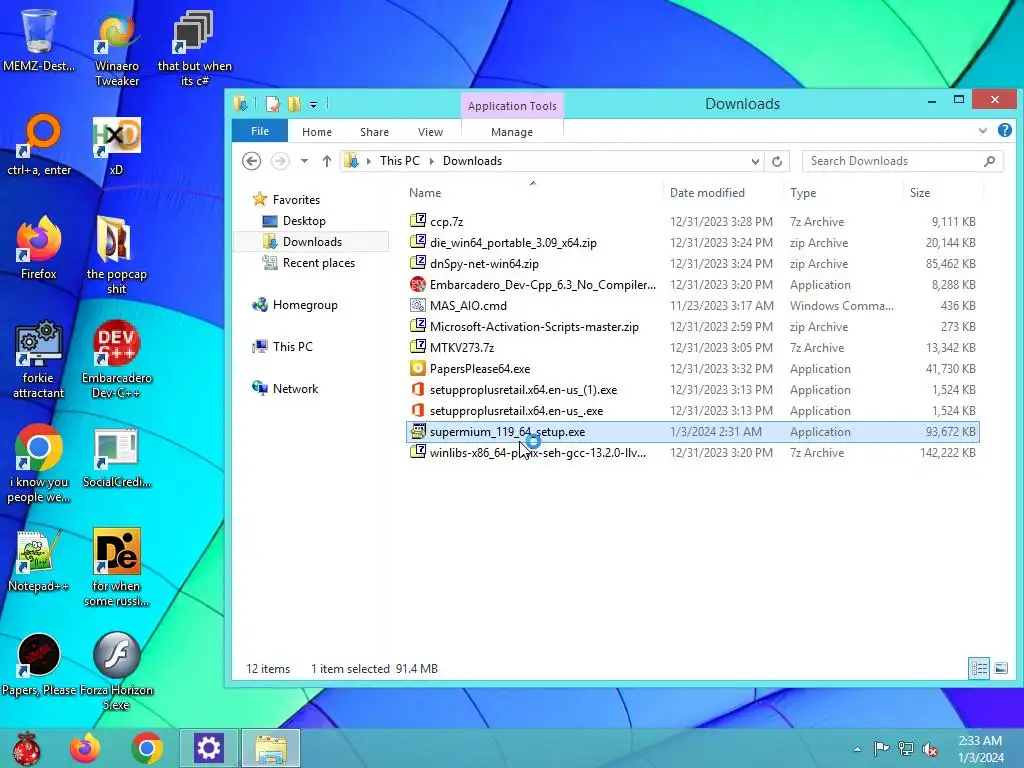
Task: Sort files by Type column header
Action: (x=843, y=193)
